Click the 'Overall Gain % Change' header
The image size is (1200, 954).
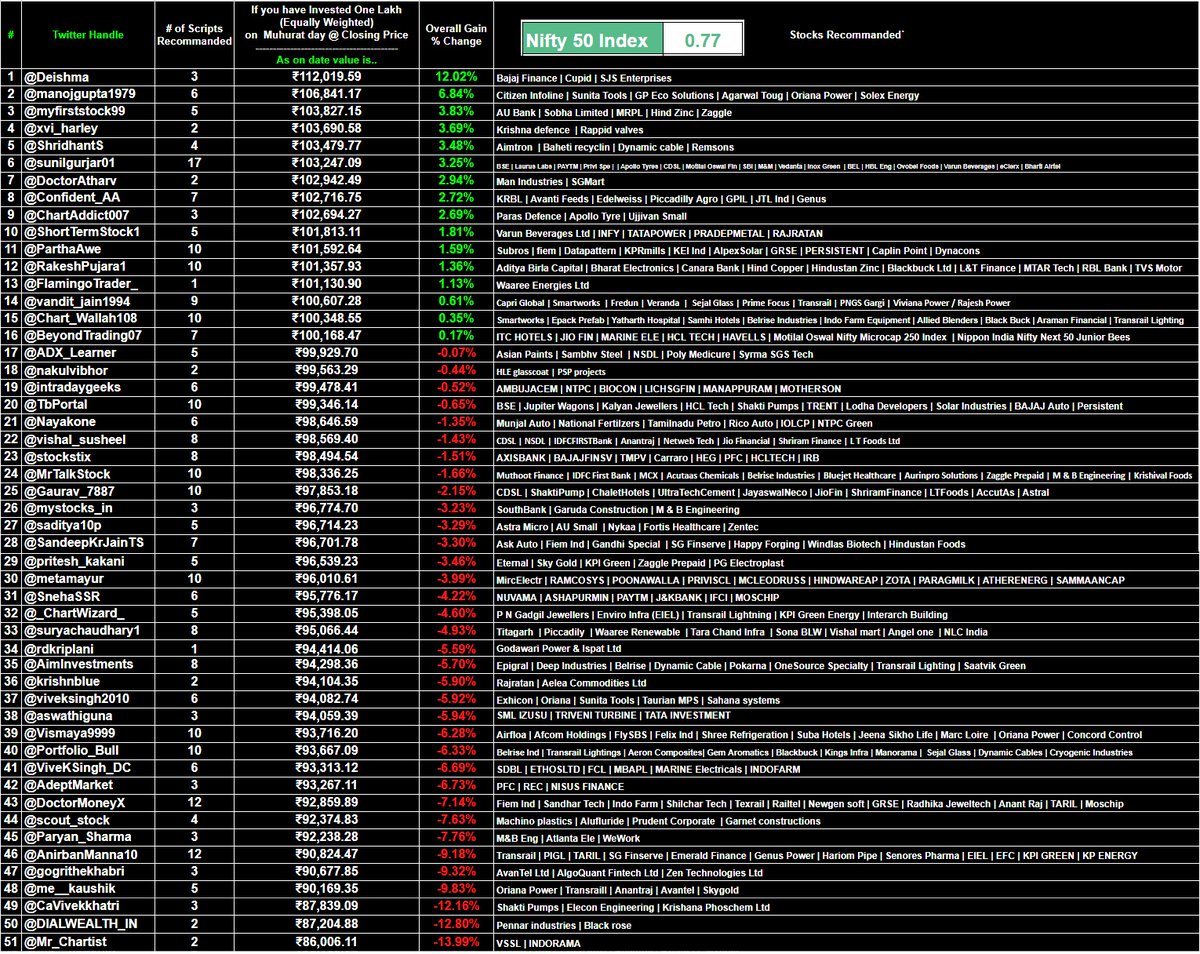coord(455,35)
